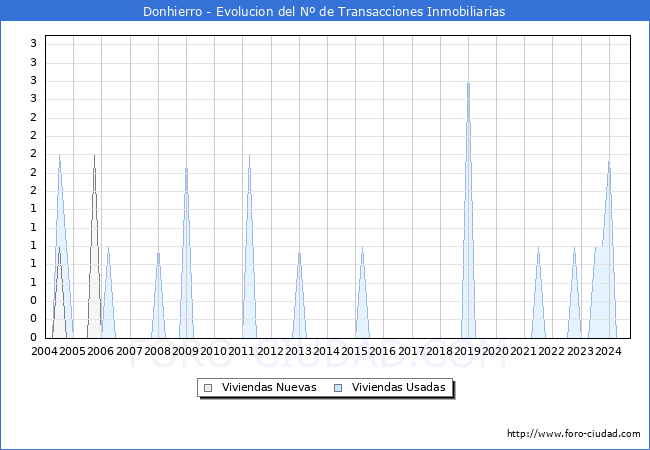Click the 2015 x-axis label
Screen dimensions: 650x450
[354, 351]
